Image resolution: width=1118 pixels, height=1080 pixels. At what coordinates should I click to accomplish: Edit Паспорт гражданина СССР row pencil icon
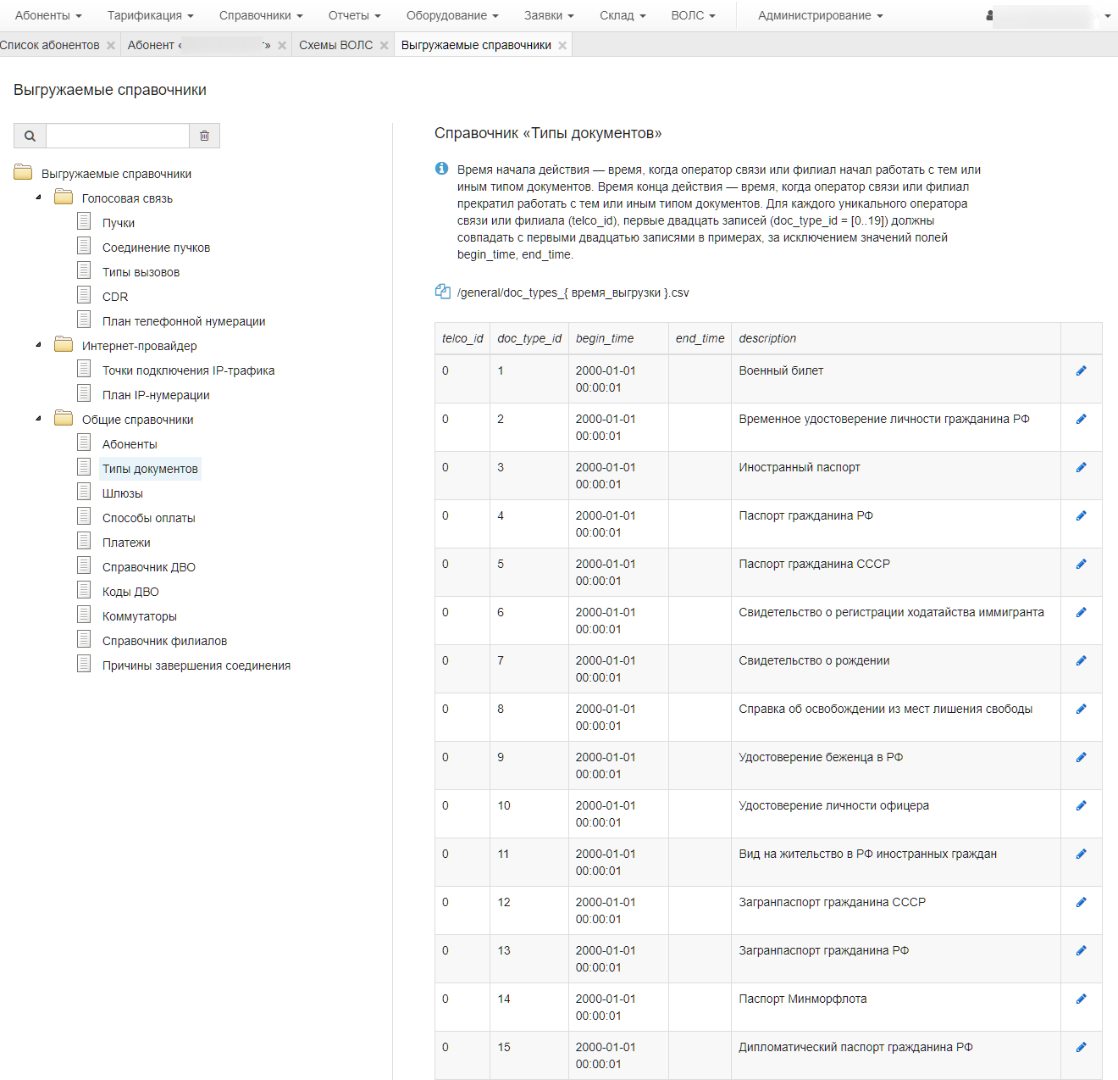coord(1081,564)
